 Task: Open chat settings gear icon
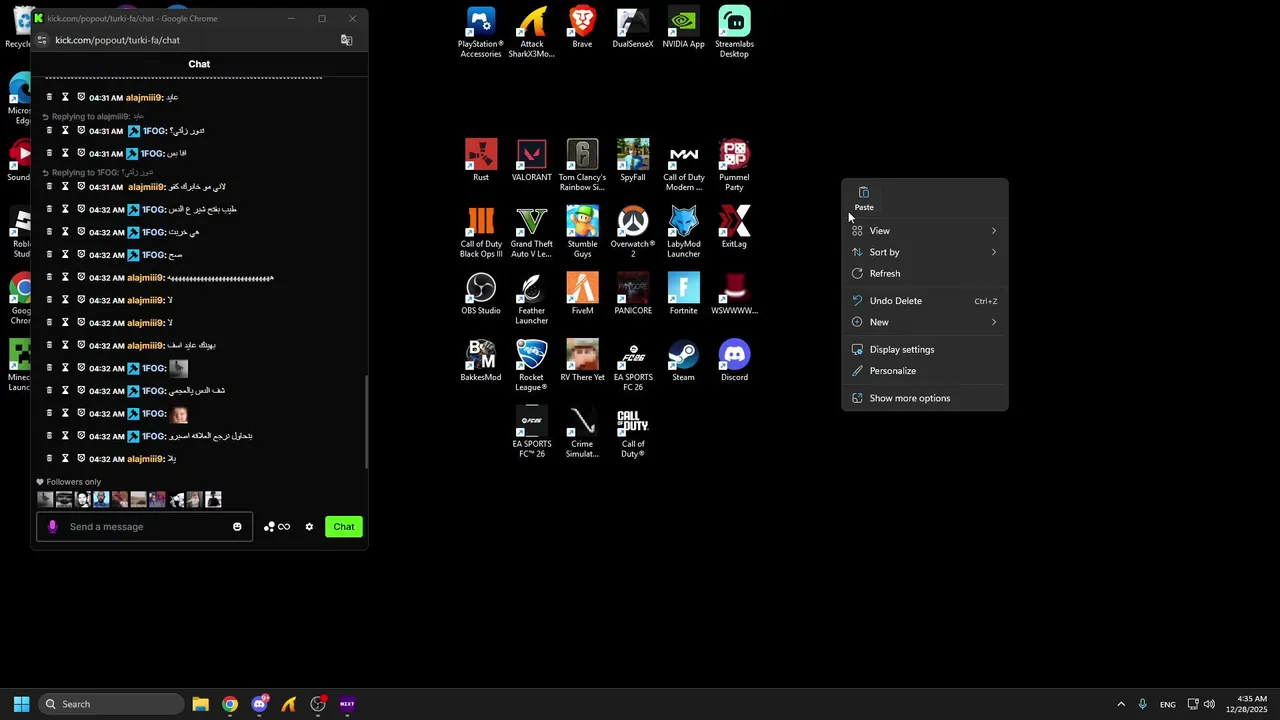(309, 527)
